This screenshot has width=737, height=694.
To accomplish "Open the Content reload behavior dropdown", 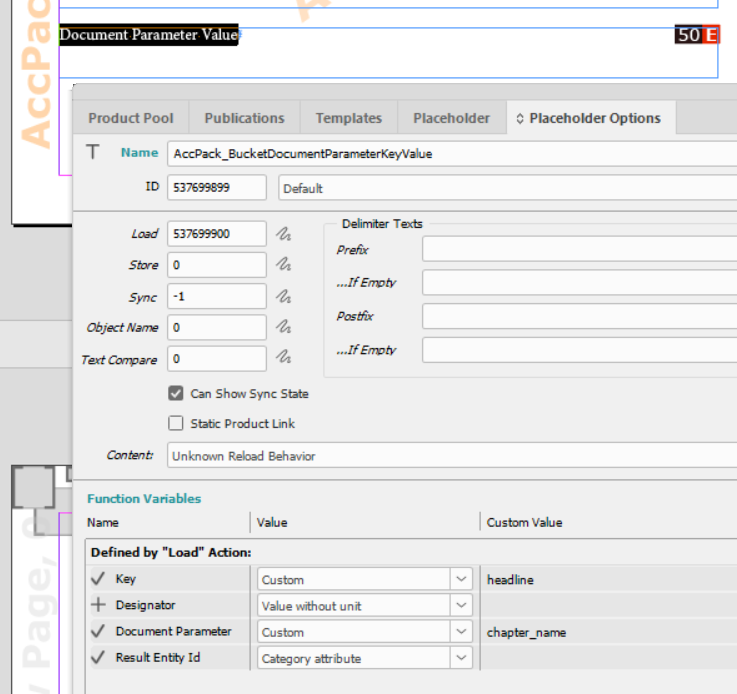I will [452, 455].
